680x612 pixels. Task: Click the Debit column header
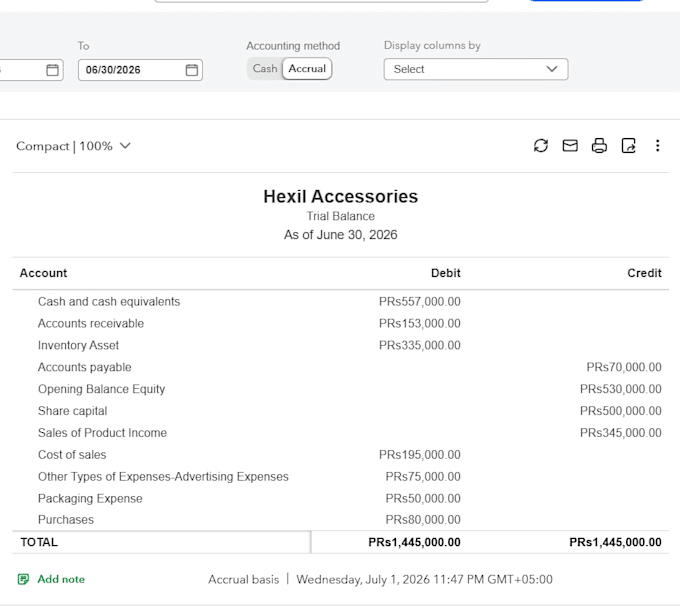pyautogui.click(x=445, y=273)
